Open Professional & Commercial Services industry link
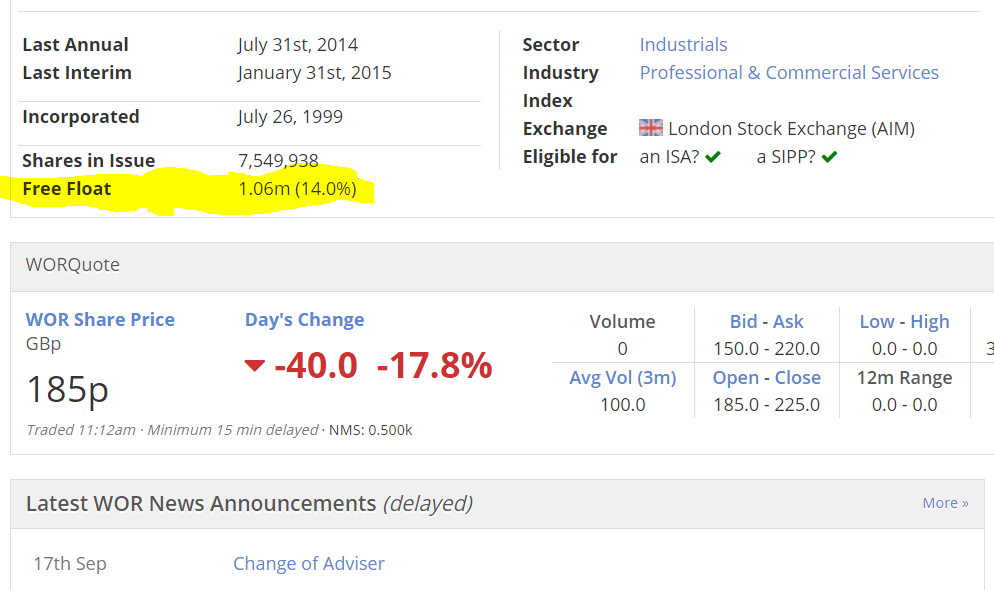Image resolution: width=994 pixels, height=590 pixels. (789, 73)
